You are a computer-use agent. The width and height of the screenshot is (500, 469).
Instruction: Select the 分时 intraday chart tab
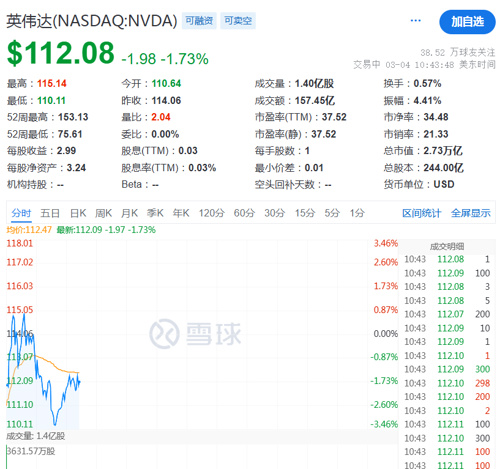21,213
